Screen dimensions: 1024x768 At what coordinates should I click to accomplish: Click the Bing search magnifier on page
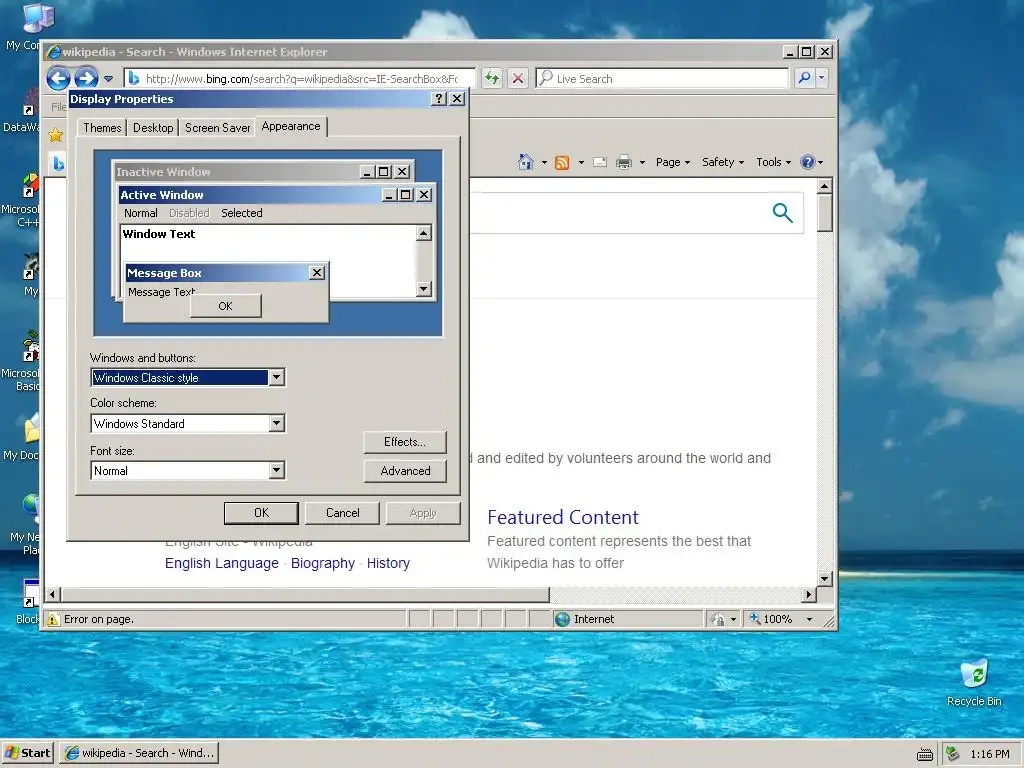pos(782,212)
